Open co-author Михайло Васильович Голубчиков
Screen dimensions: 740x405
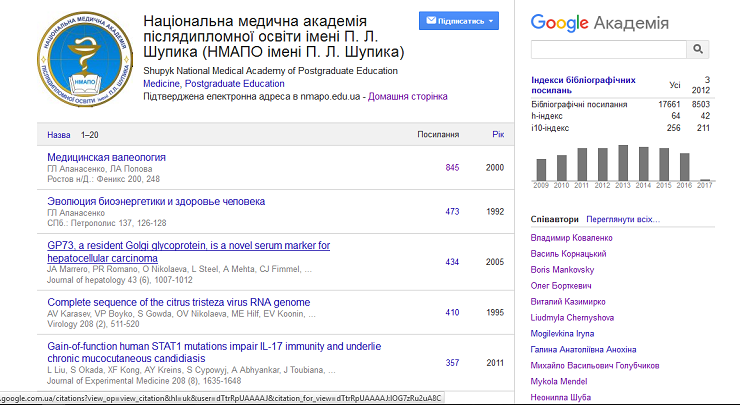pos(595,366)
